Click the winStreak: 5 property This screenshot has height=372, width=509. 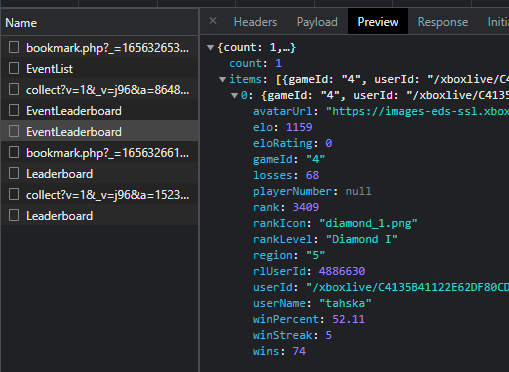292,335
